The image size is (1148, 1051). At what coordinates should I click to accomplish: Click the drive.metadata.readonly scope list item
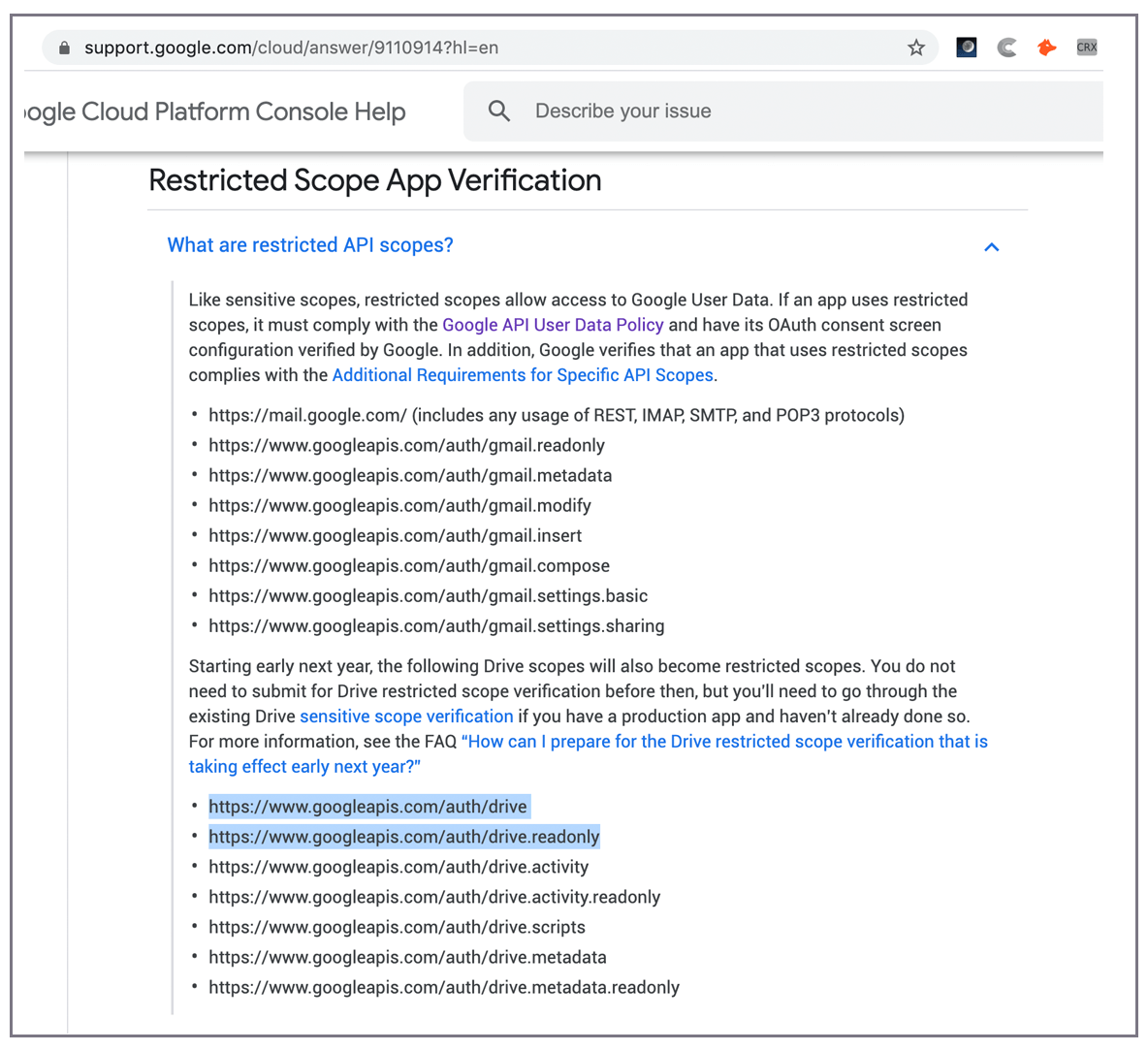[444, 988]
